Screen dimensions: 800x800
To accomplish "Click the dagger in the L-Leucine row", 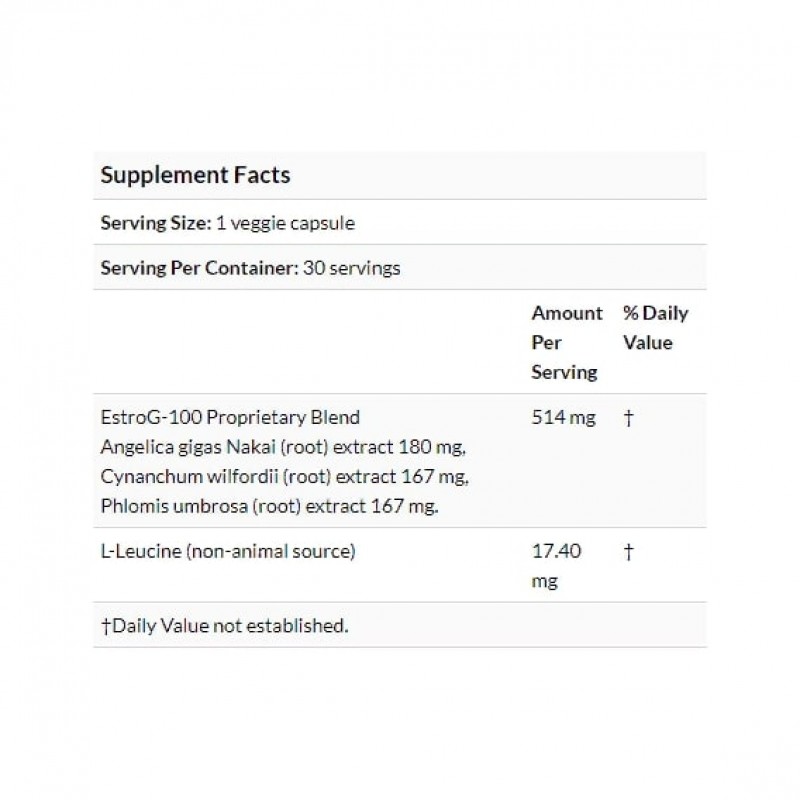I will click(628, 551).
